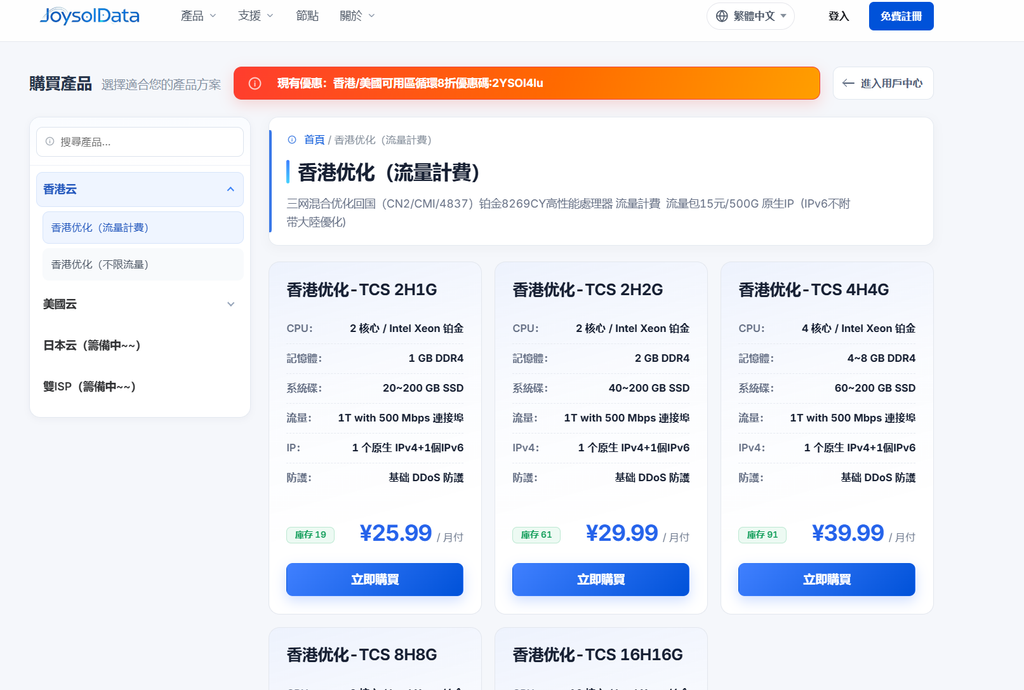The image size is (1024, 690).
Task: Click 立即購買 for TCS 2H2G
Action: [x=601, y=580]
